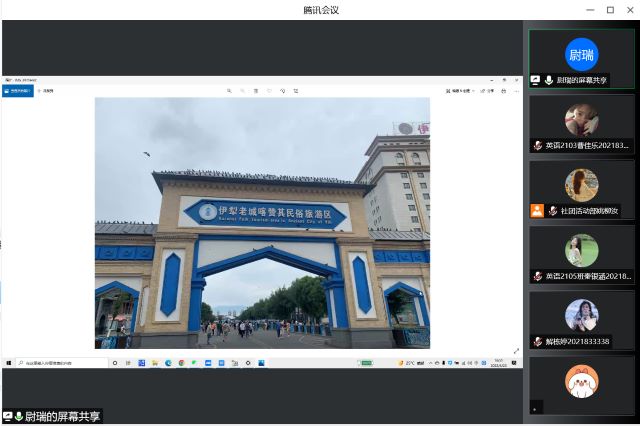The height and width of the screenshot is (426, 640).
Task: Click print icon in shared Photos toolbar
Action: [504, 91]
